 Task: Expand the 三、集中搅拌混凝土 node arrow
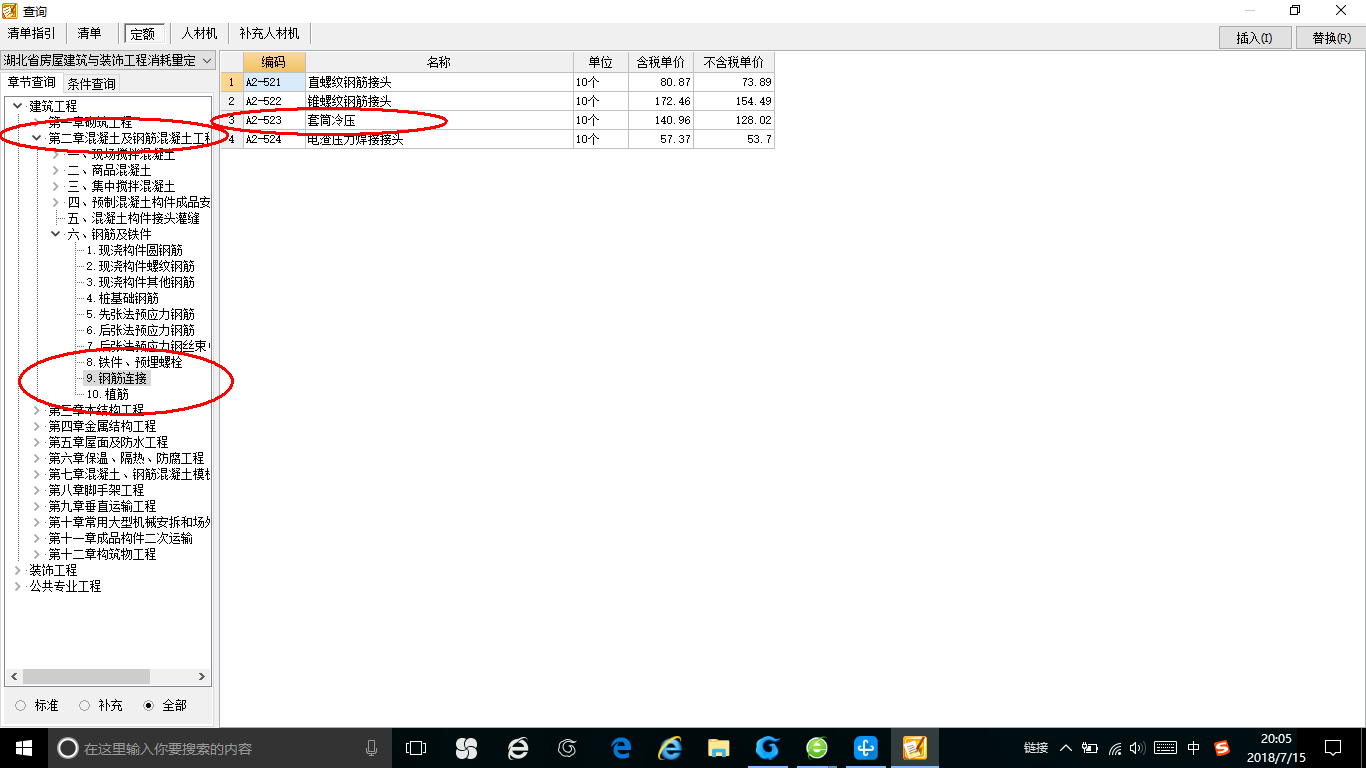click(56, 186)
